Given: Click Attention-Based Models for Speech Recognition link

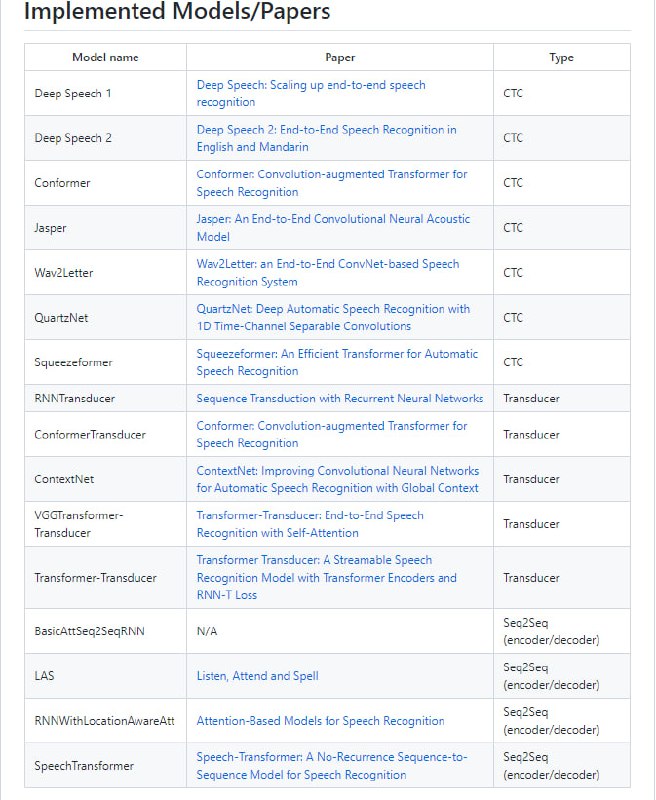Looking at the screenshot, I should 320,721.
